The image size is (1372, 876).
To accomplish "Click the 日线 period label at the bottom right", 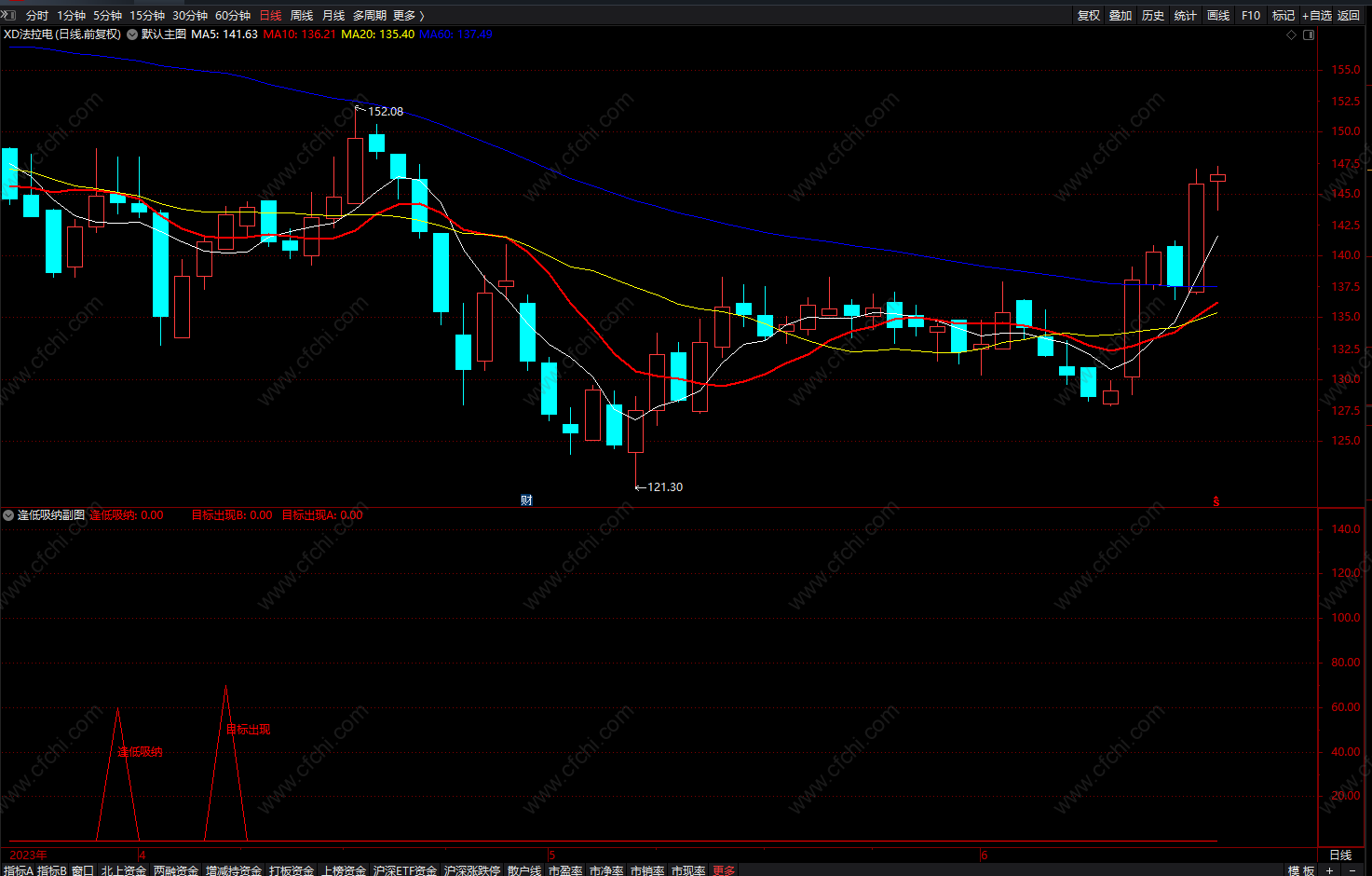I will coord(1340,855).
